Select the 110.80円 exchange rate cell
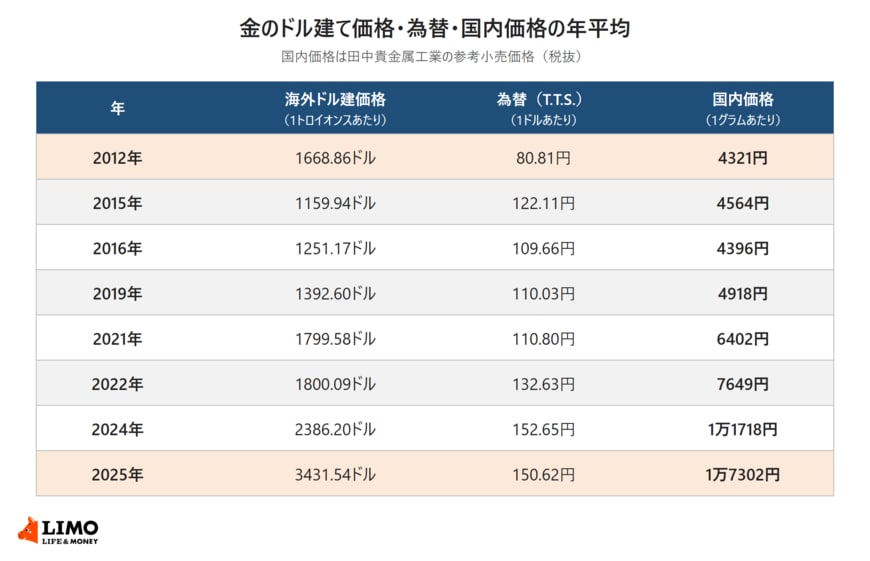The height and width of the screenshot is (561, 870). tap(543, 339)
